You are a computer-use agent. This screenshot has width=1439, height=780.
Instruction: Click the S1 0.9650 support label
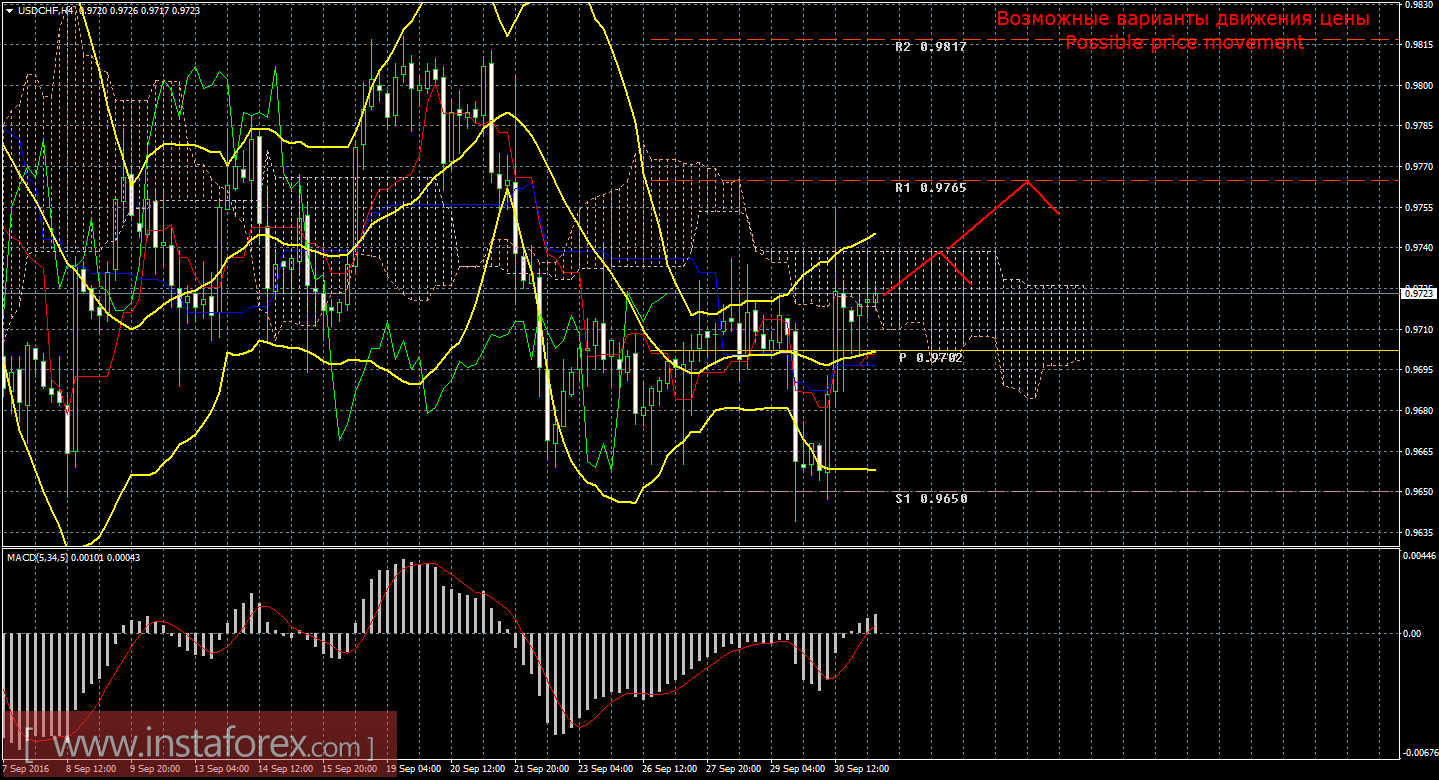930,498
